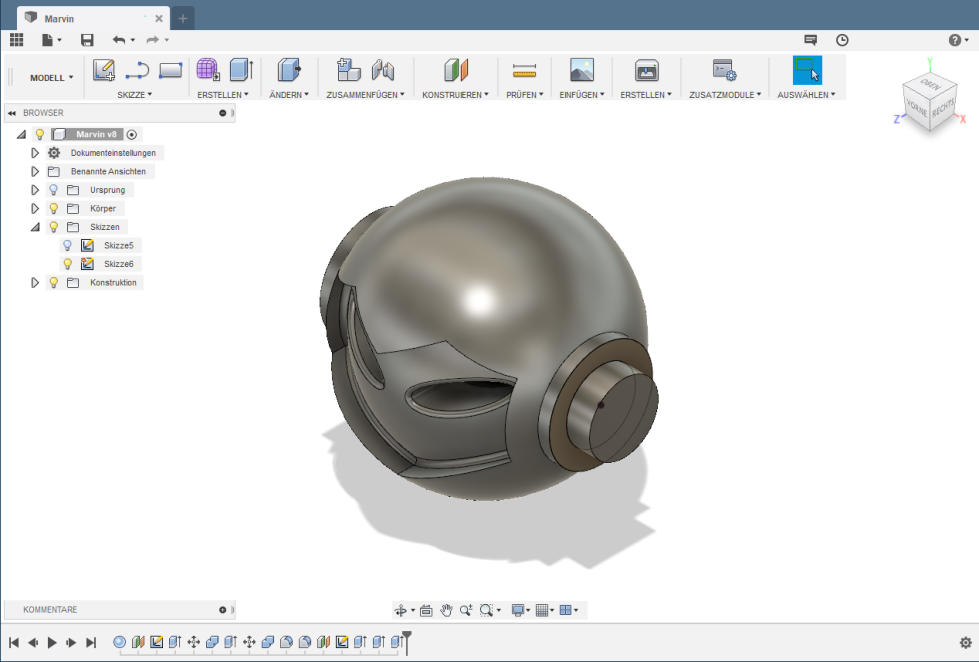
Task: Show Skizze5 via its light bulb
Action: (67, 245)
